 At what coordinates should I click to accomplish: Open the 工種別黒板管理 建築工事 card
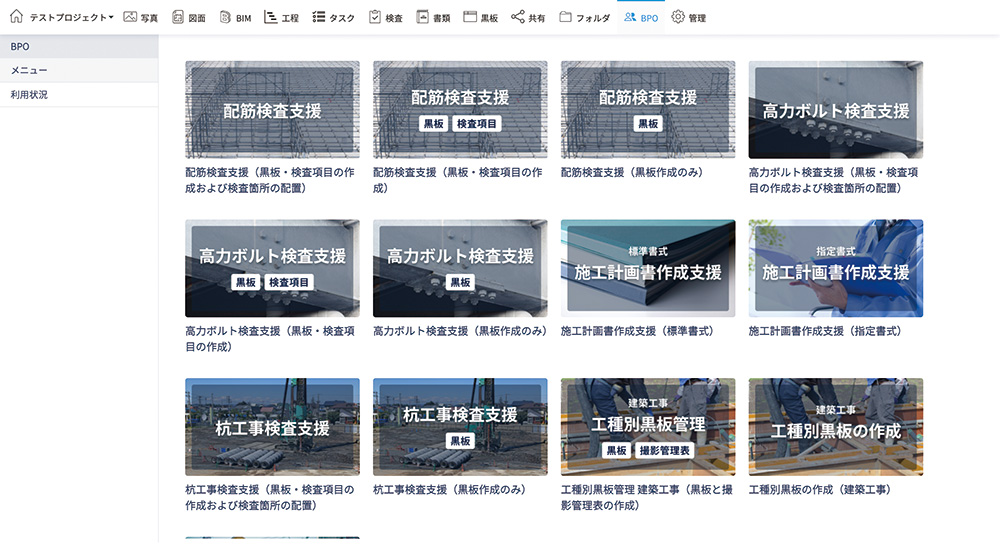[x=648, y=427]
